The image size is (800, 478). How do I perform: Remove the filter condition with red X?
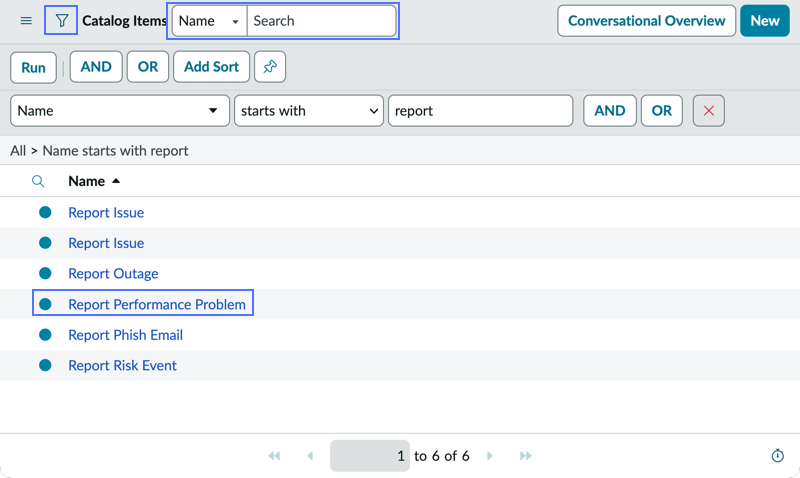coord(709,111)
